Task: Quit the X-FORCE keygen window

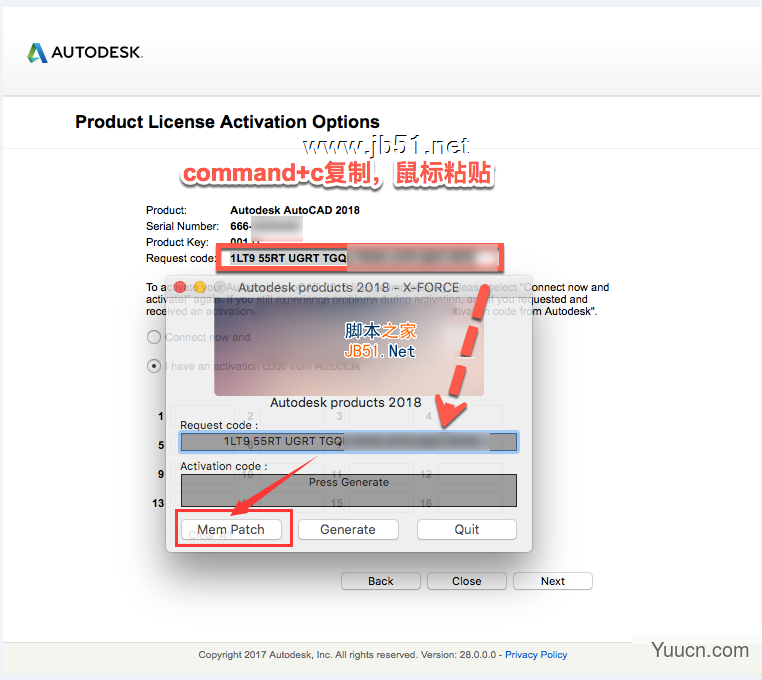Action: point(467,529)
